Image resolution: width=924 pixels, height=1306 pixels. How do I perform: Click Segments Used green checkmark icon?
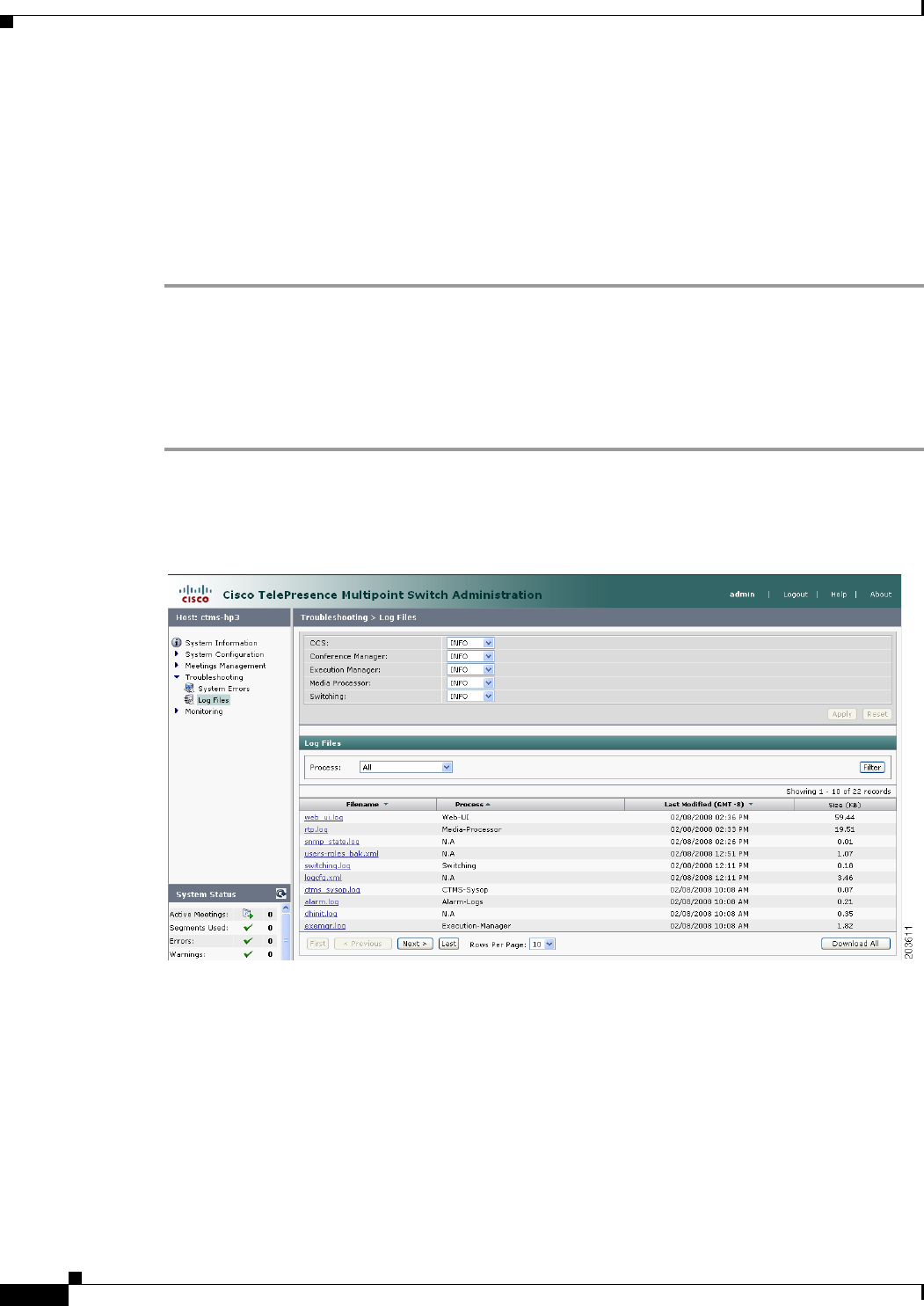[x=248, y=928]
